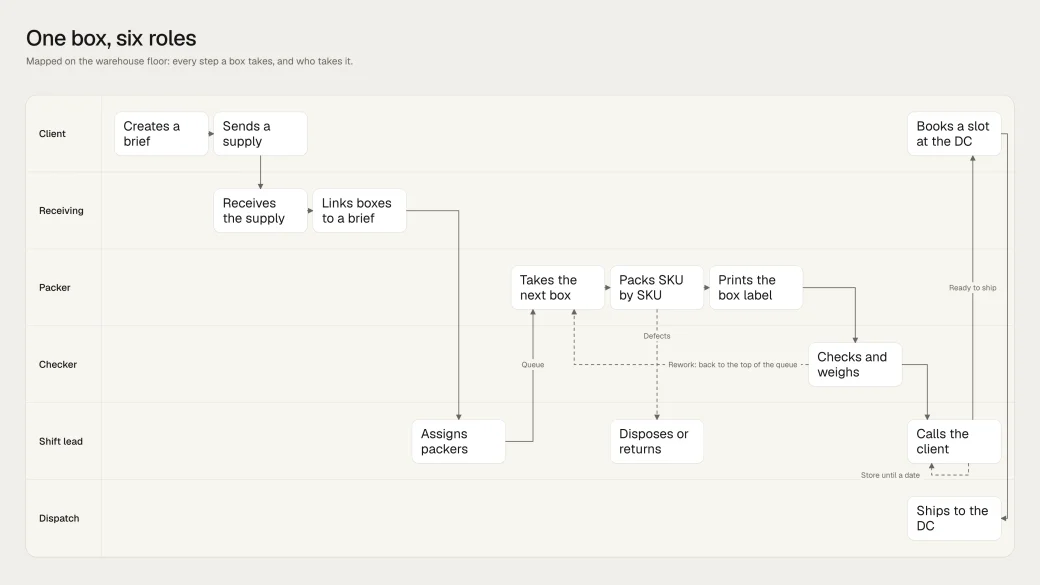Viewport: 1040px width, 585px height.
Task: Click the 'Store until a date' label
Action: [x=890, y=475]
